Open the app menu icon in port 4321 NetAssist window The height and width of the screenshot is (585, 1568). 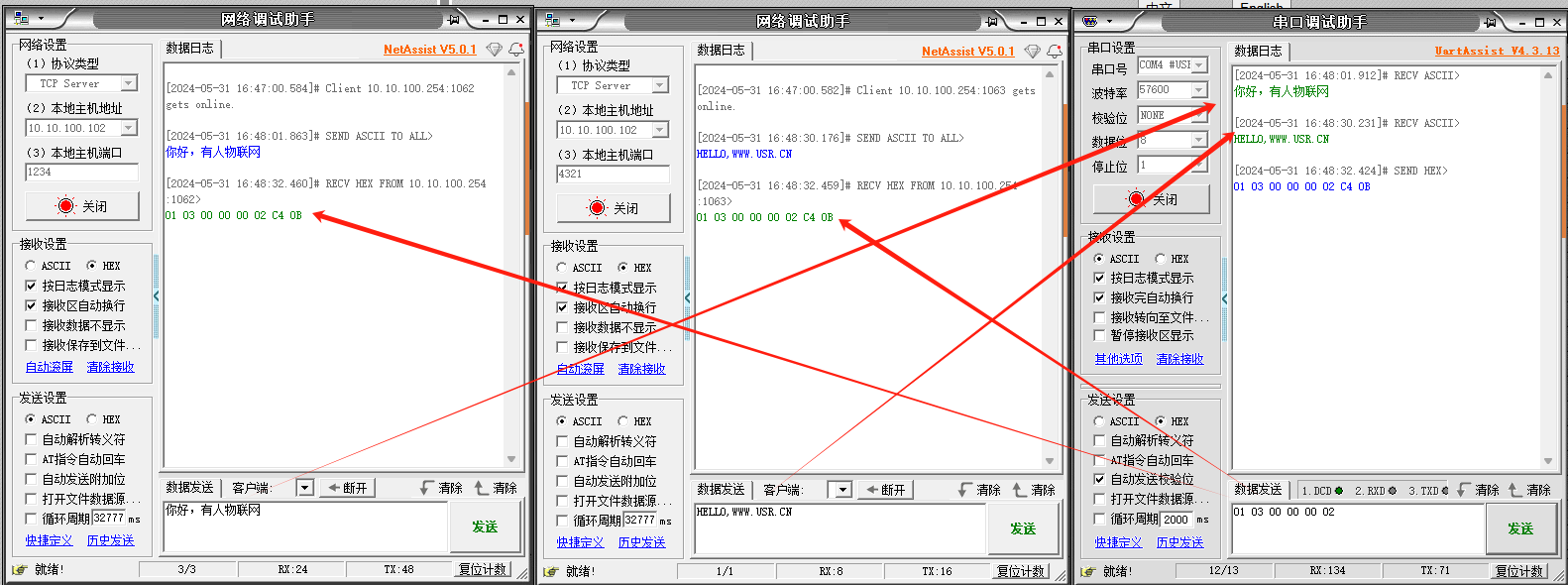(552, 20)
